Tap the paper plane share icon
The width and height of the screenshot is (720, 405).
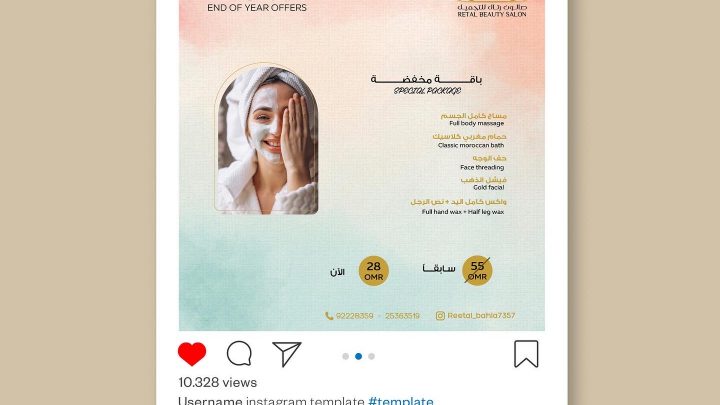click(x=287, y=354)
